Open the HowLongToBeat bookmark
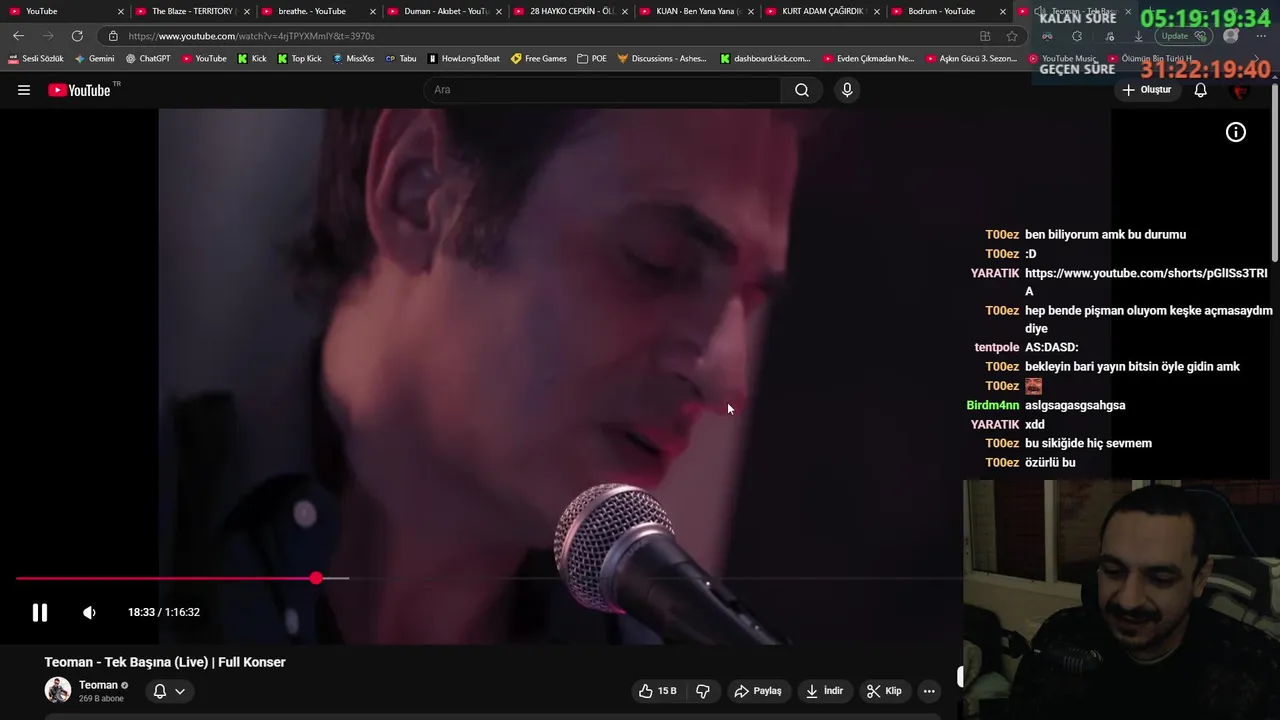 coord(464,59)
